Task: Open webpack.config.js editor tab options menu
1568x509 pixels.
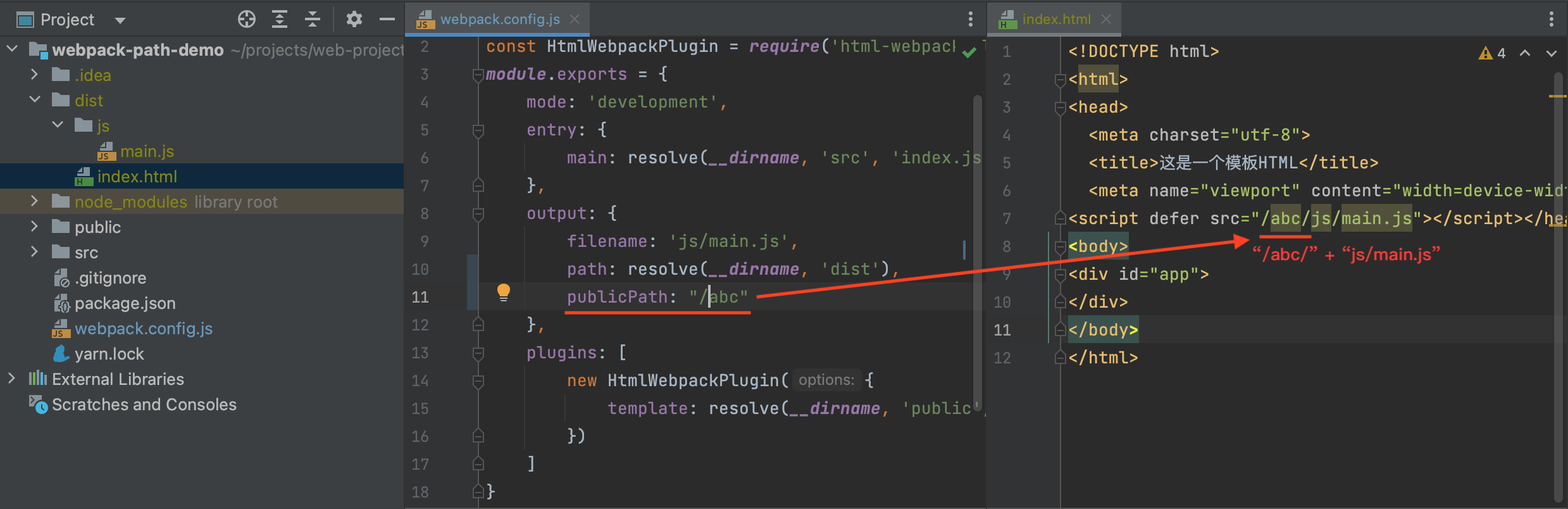Action: 971,20
